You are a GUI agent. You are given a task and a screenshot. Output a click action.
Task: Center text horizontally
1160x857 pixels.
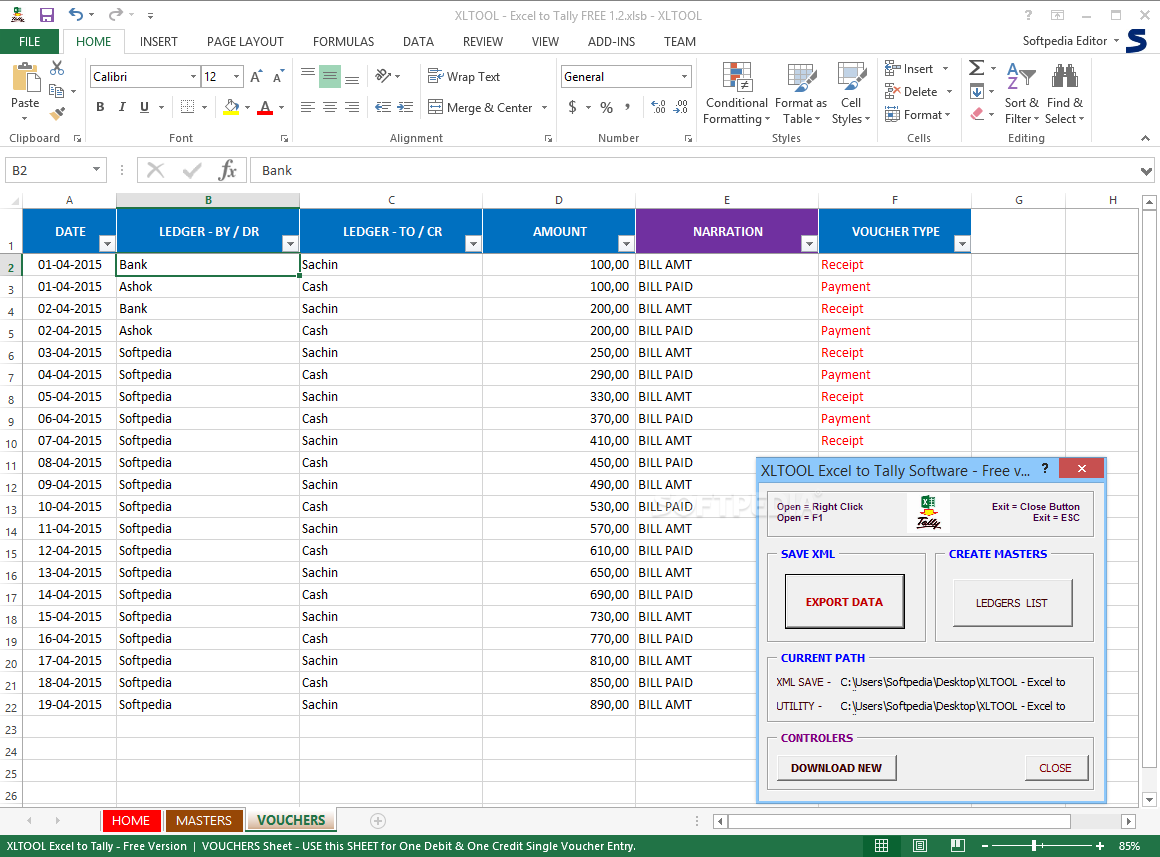(x=330, y=107)
